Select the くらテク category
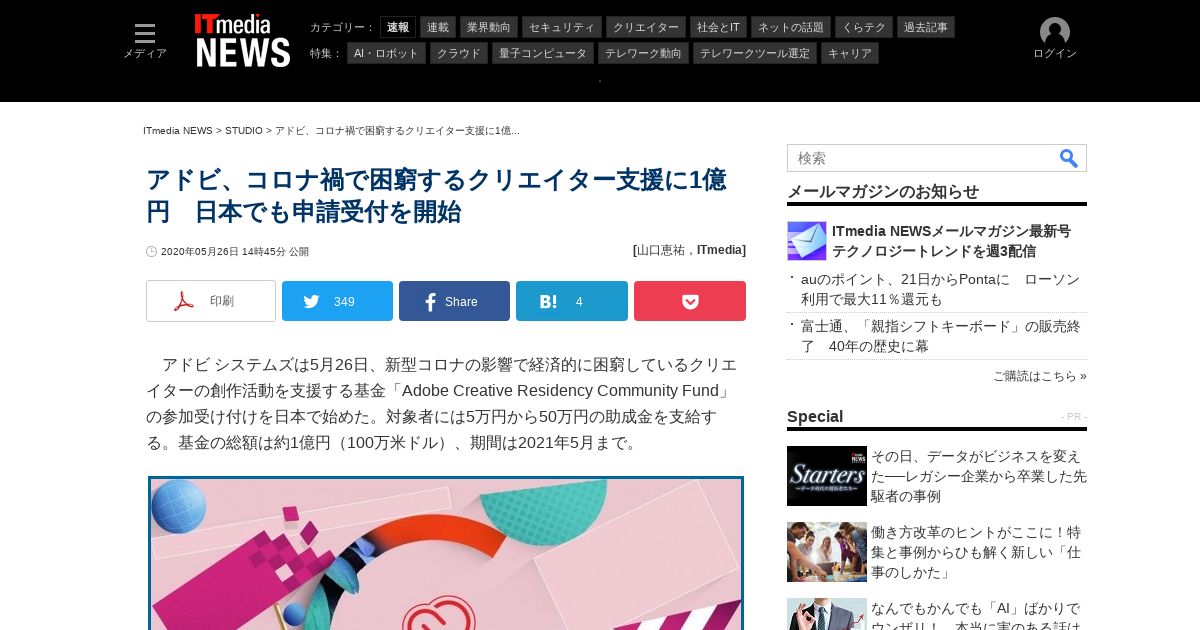 [x=864, y=27]
